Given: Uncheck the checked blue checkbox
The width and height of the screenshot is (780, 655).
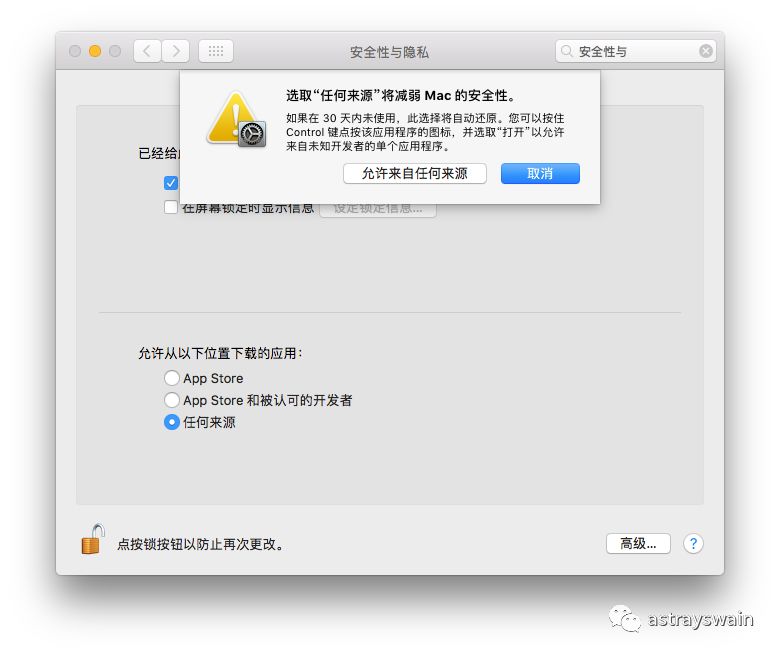Looking at the screenshot, I should pyautogui.click(x=171, y=183).
